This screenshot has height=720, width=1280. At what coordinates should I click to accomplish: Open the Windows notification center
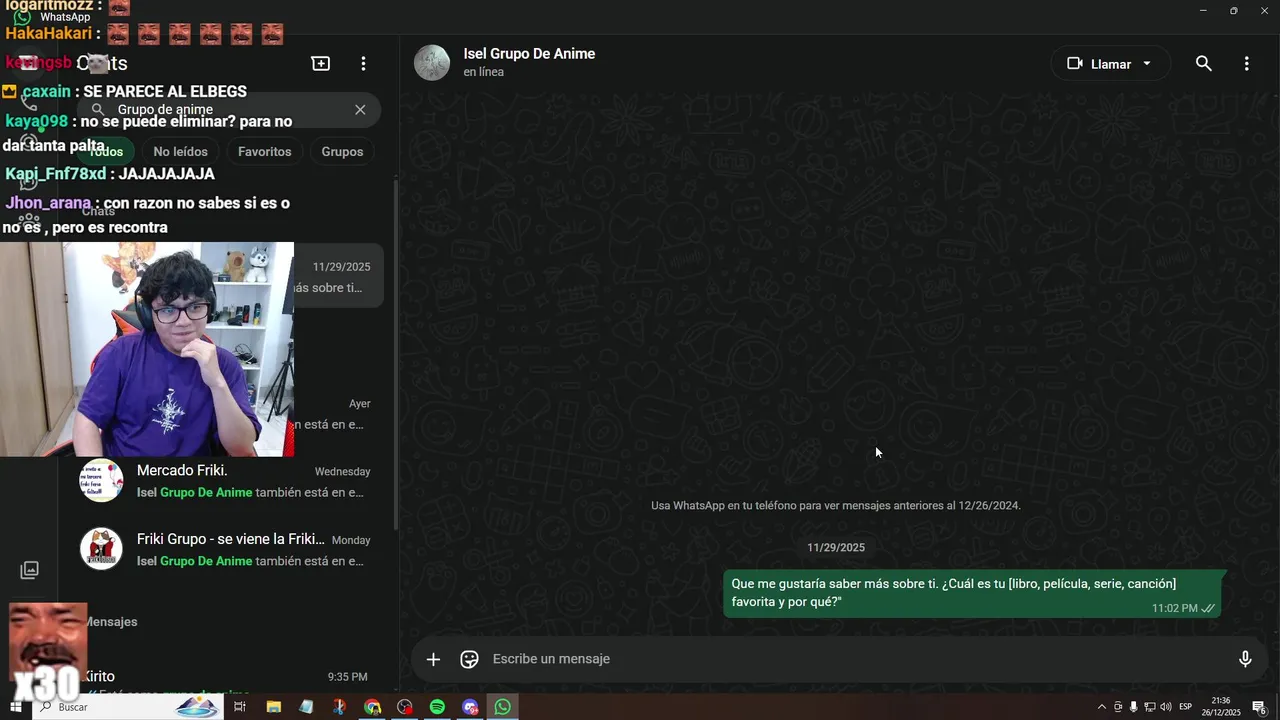click(1260, 707)
